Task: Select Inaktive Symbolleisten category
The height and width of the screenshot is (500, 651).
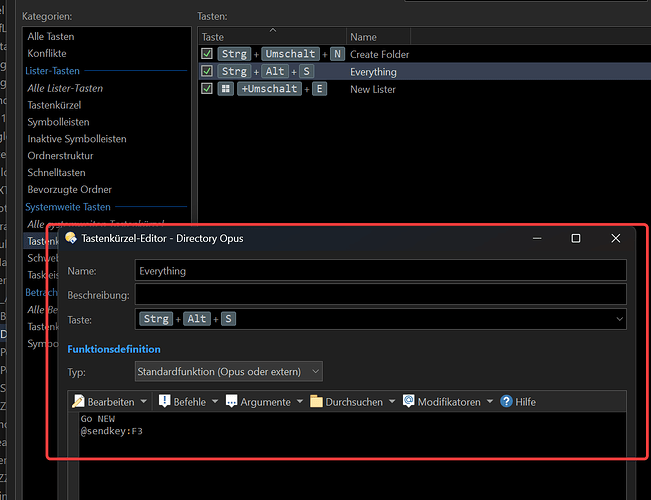Action: (77, 139)
